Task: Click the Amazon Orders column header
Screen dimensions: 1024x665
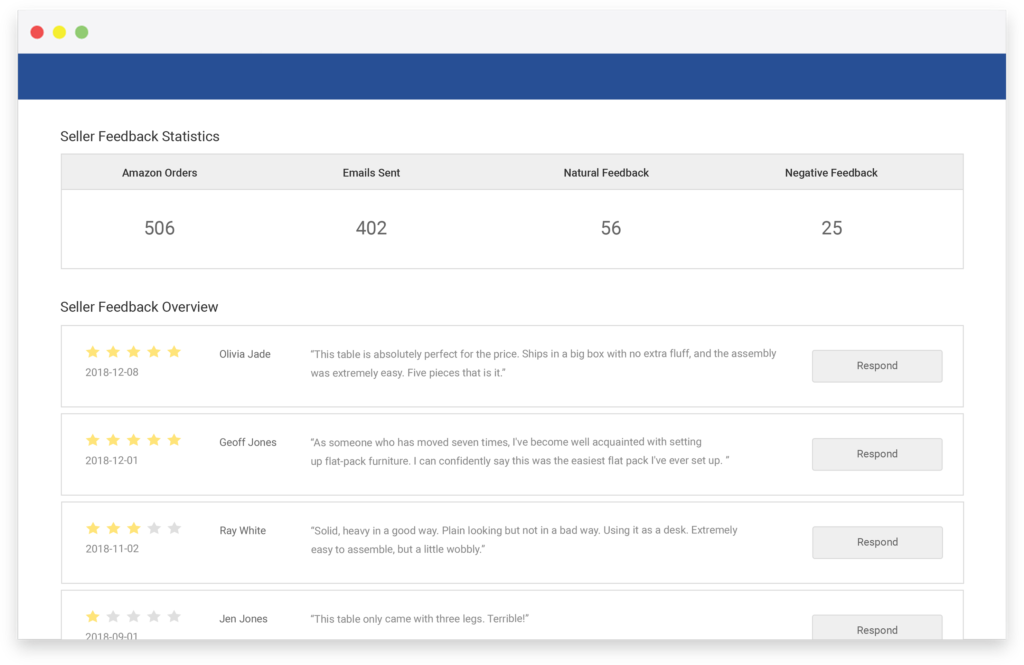Action: pyautogui.click(x=159, y=172)
